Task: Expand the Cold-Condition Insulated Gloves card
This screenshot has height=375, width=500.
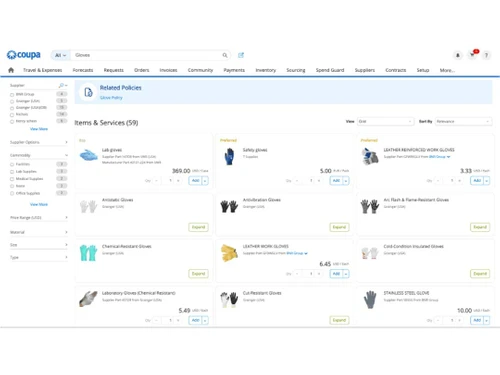Action: 480,274
